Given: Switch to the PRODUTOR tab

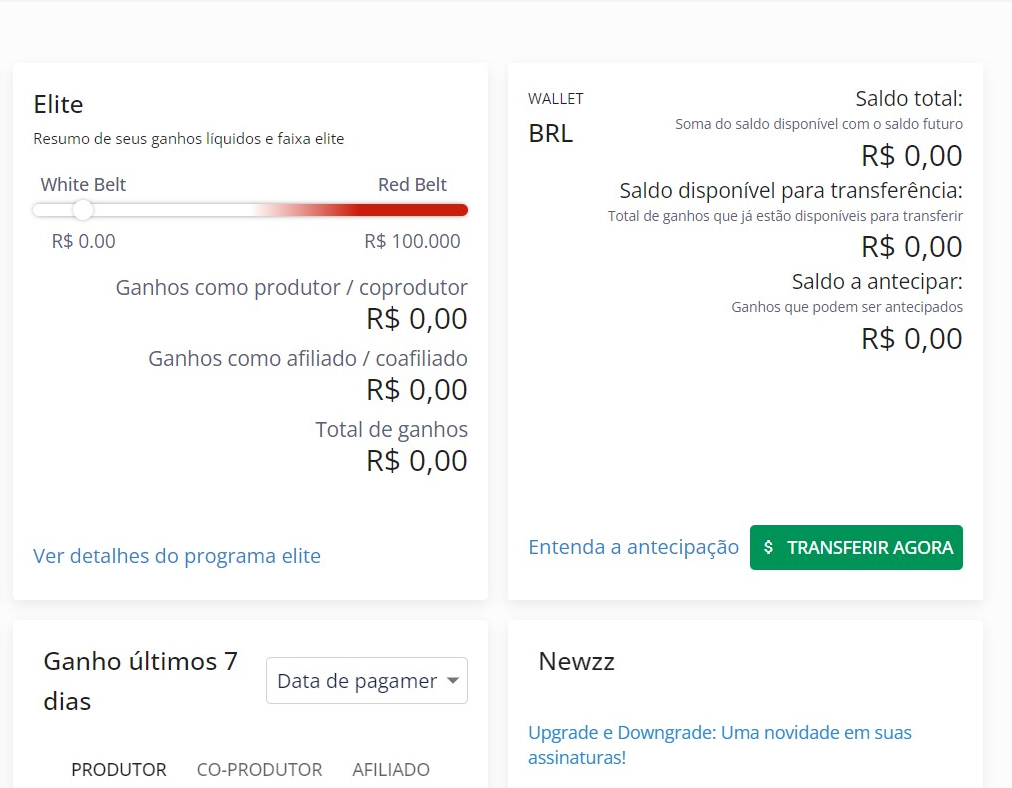Looking at the screenshot, I should pyautogui.click(x=119, y=770).
